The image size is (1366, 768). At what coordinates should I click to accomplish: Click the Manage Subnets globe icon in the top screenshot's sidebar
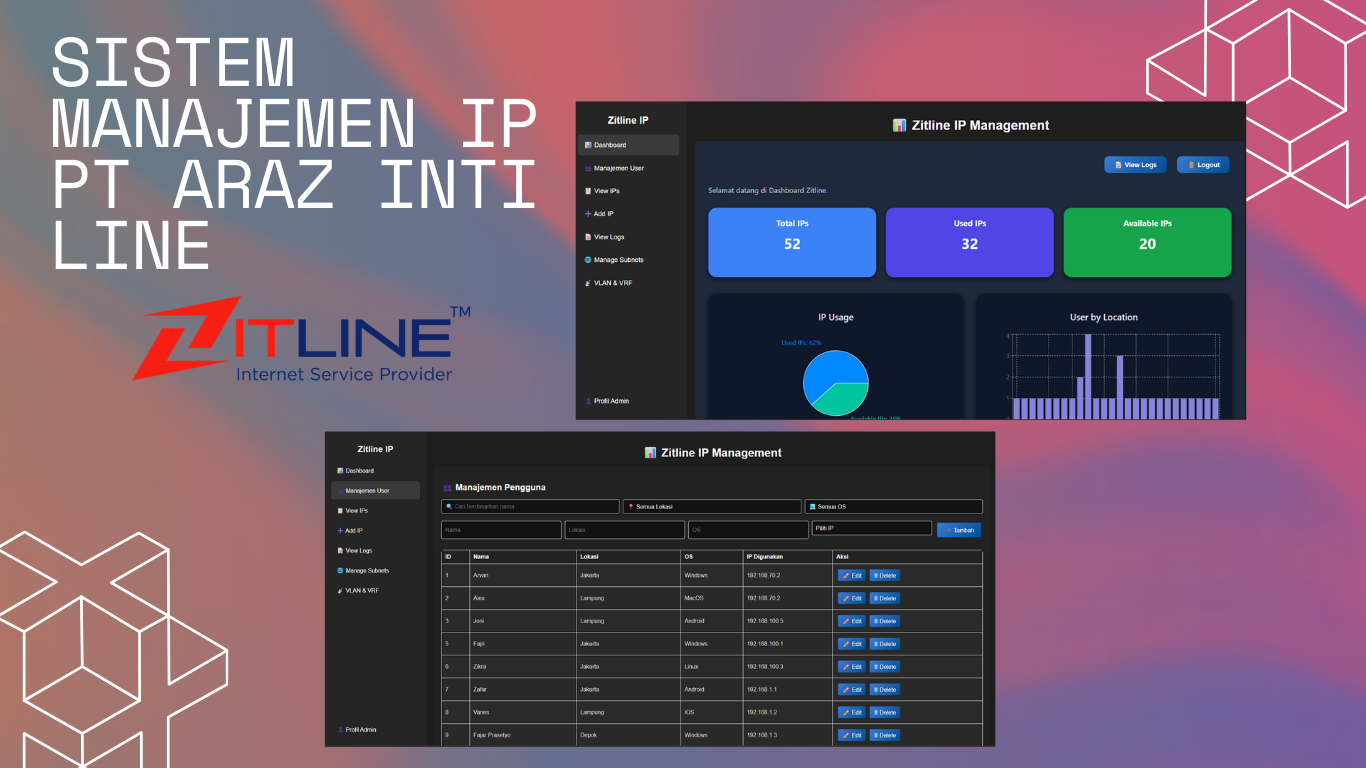(588, 260)
